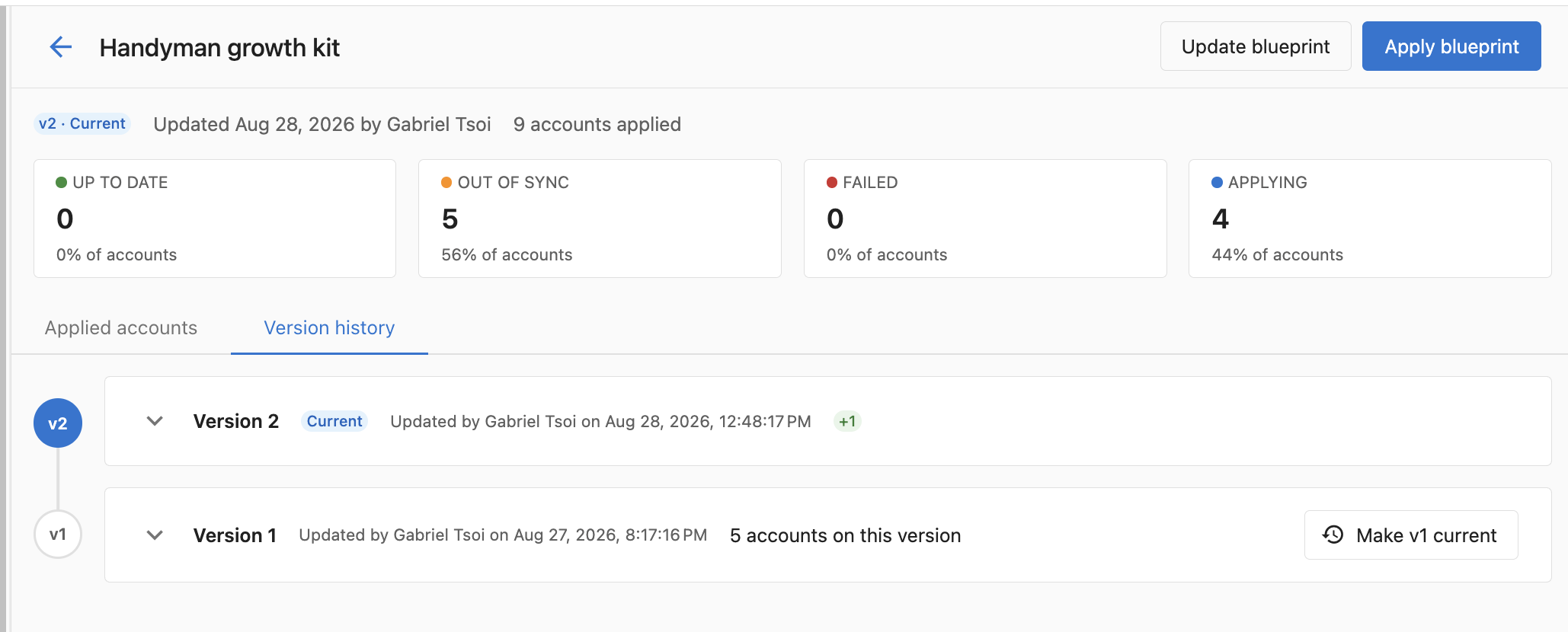Select the v2 timeline circle marker
This screenshot has width=1568, height=632.
(x=58, y=423)
